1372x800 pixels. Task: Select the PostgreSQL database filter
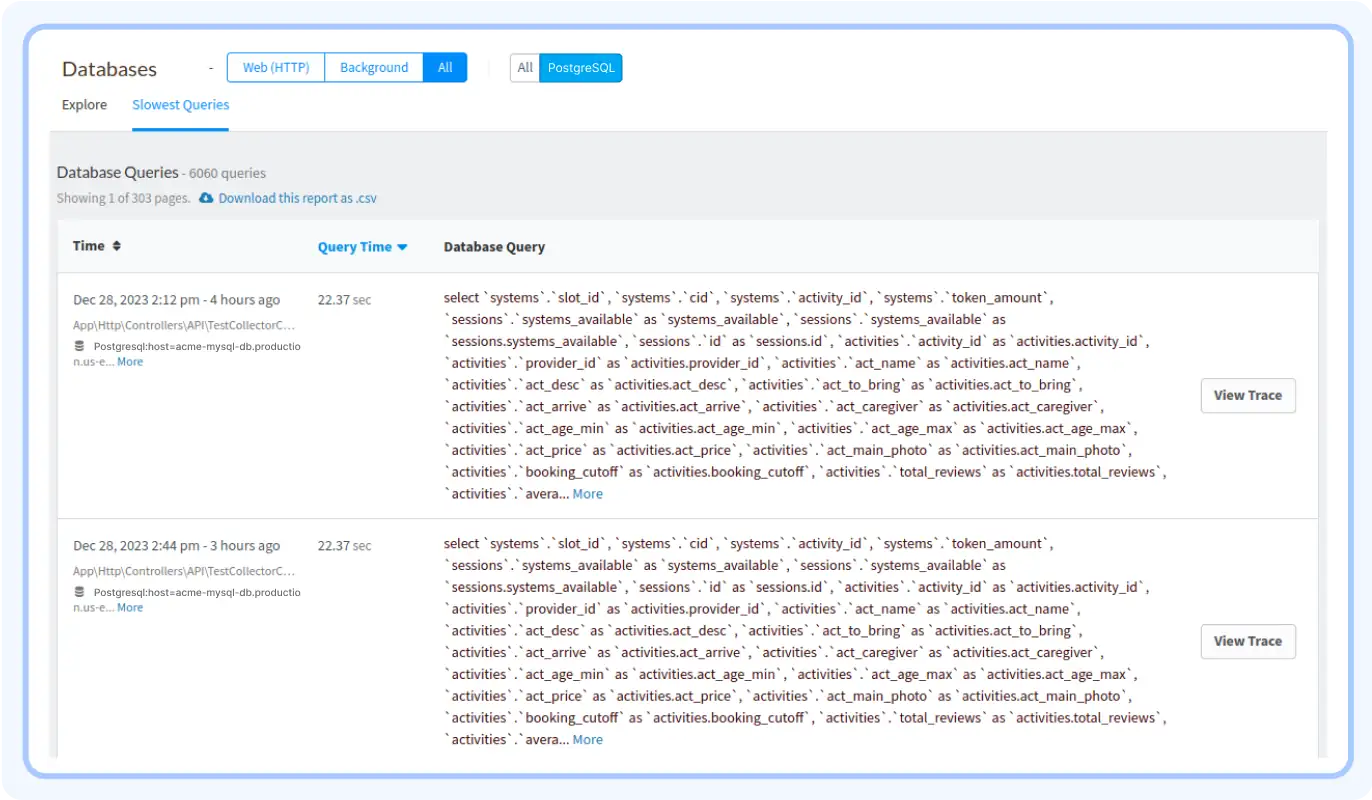click(x=581, y=68)
